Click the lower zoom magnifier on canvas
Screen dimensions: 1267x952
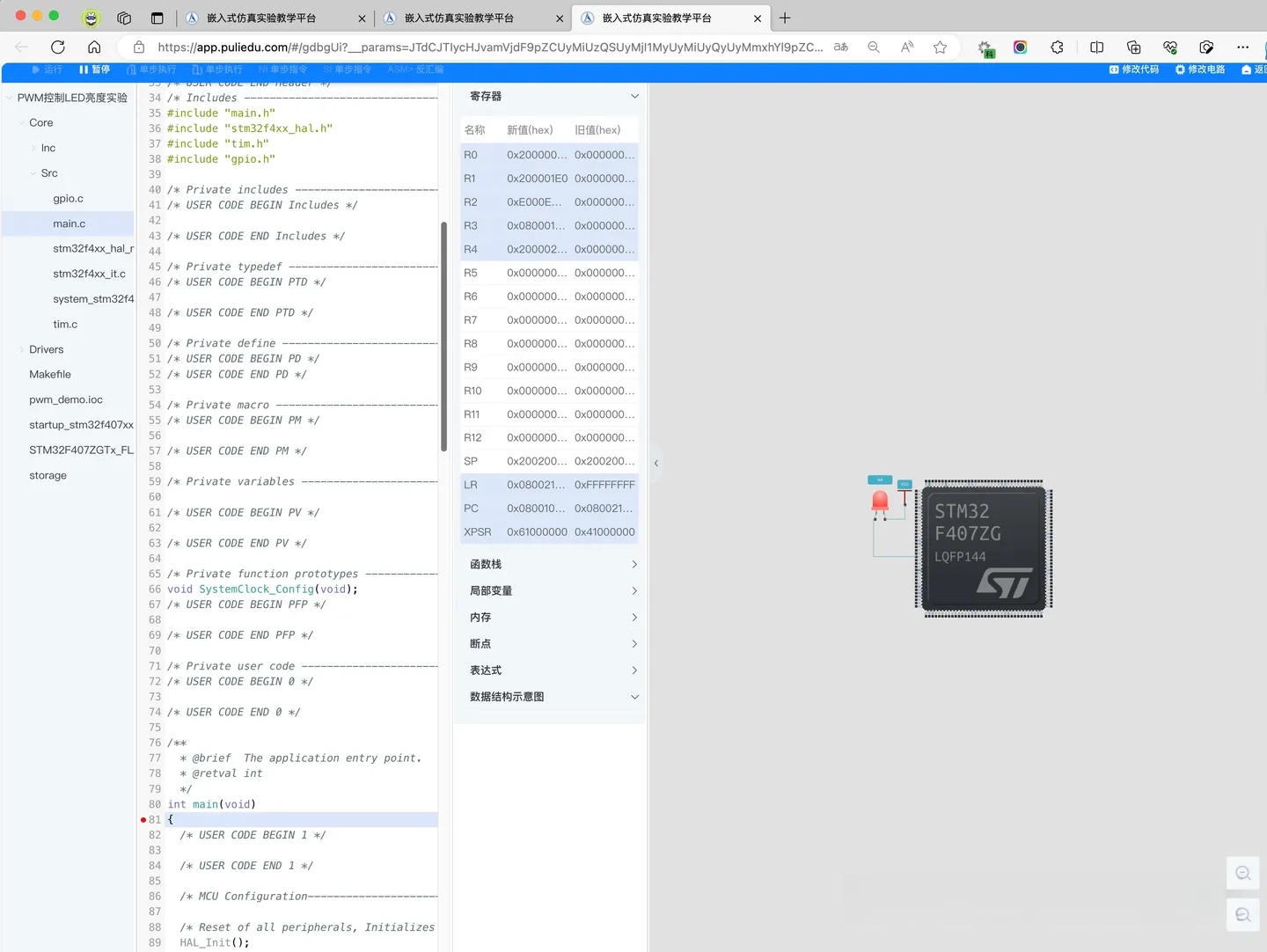coord(1242,915)
